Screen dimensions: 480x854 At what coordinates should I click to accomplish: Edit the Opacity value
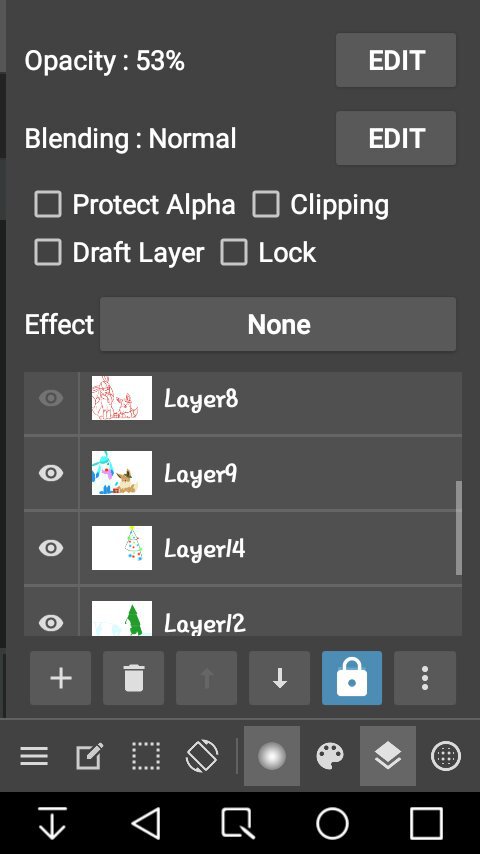tap(396, 60)
